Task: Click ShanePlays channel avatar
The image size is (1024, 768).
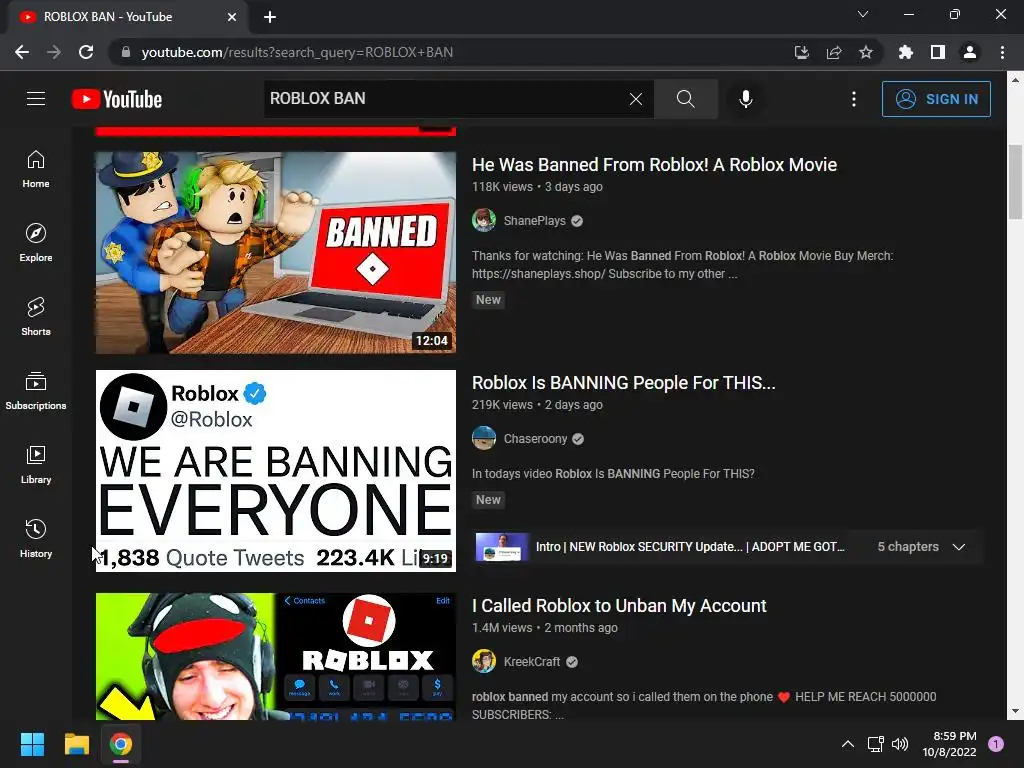Action: 484,221
